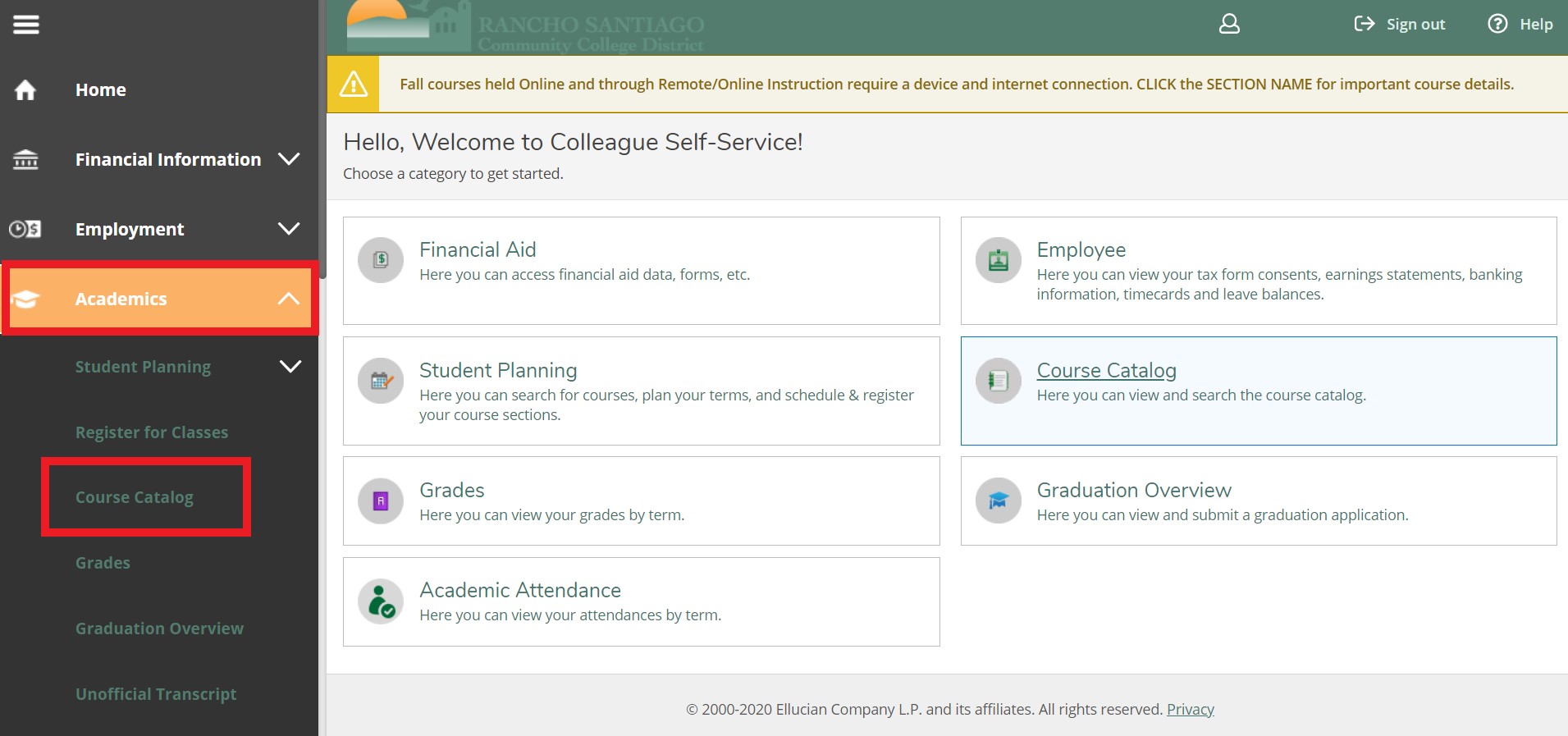Open the Privacy link in footer
The height and width of the screenshot is (736, 1568).
[x=1190, y=709]
